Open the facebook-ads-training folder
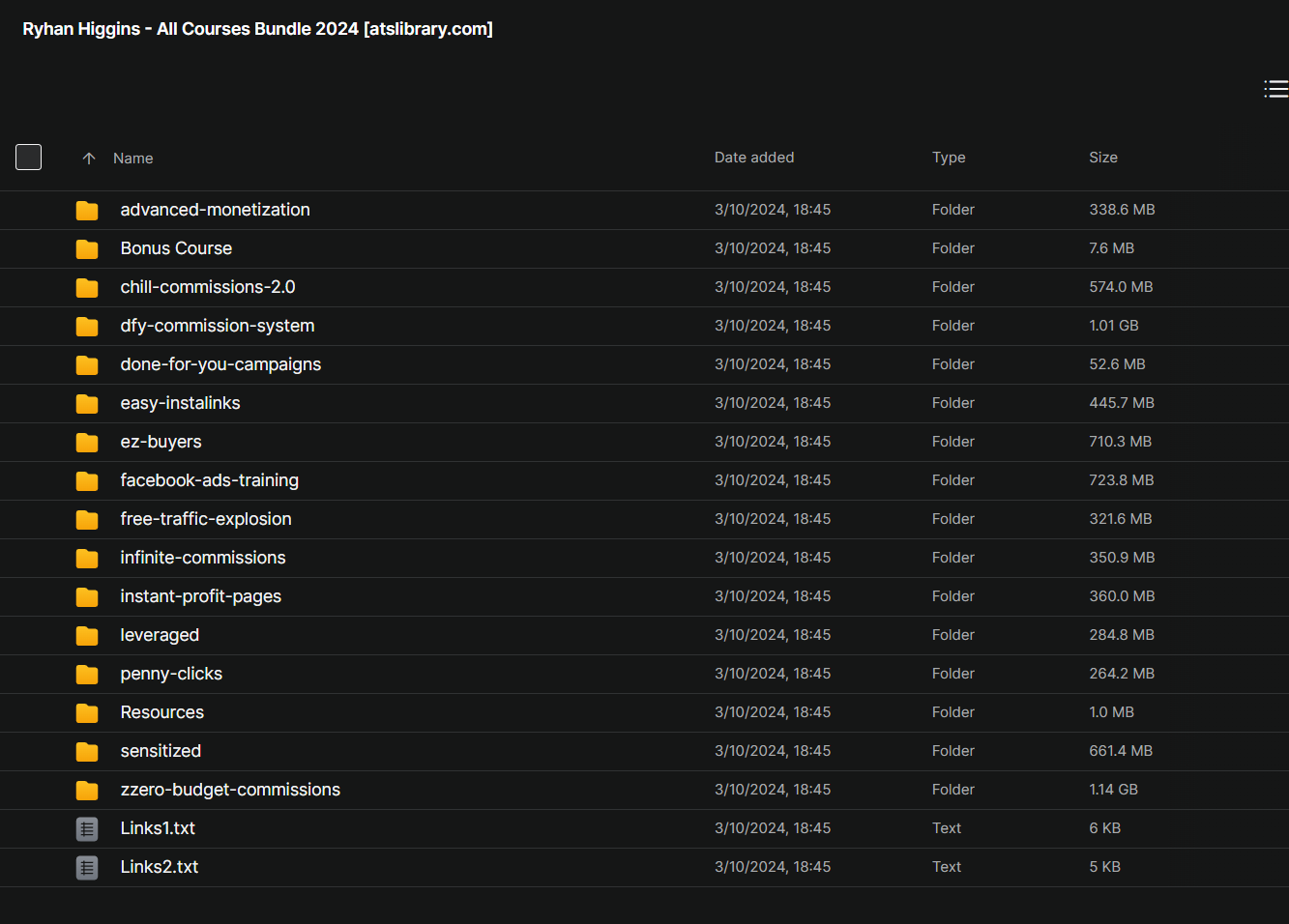 click(x=210, y=480)
